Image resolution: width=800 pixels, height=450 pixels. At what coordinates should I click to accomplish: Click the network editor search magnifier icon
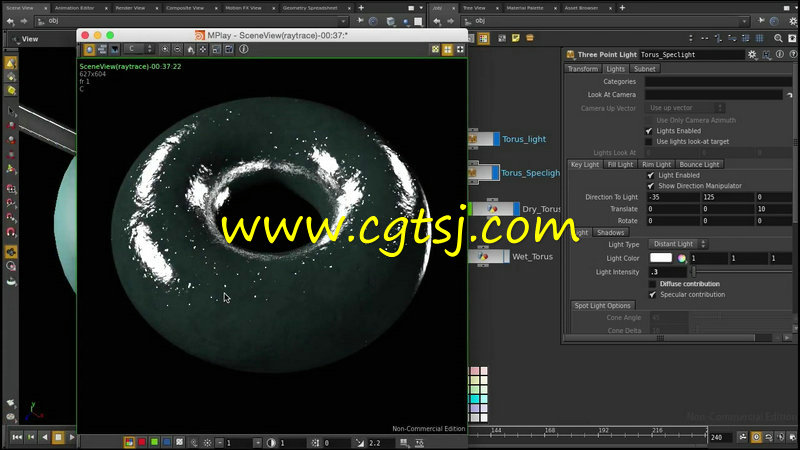pos(778,38)
